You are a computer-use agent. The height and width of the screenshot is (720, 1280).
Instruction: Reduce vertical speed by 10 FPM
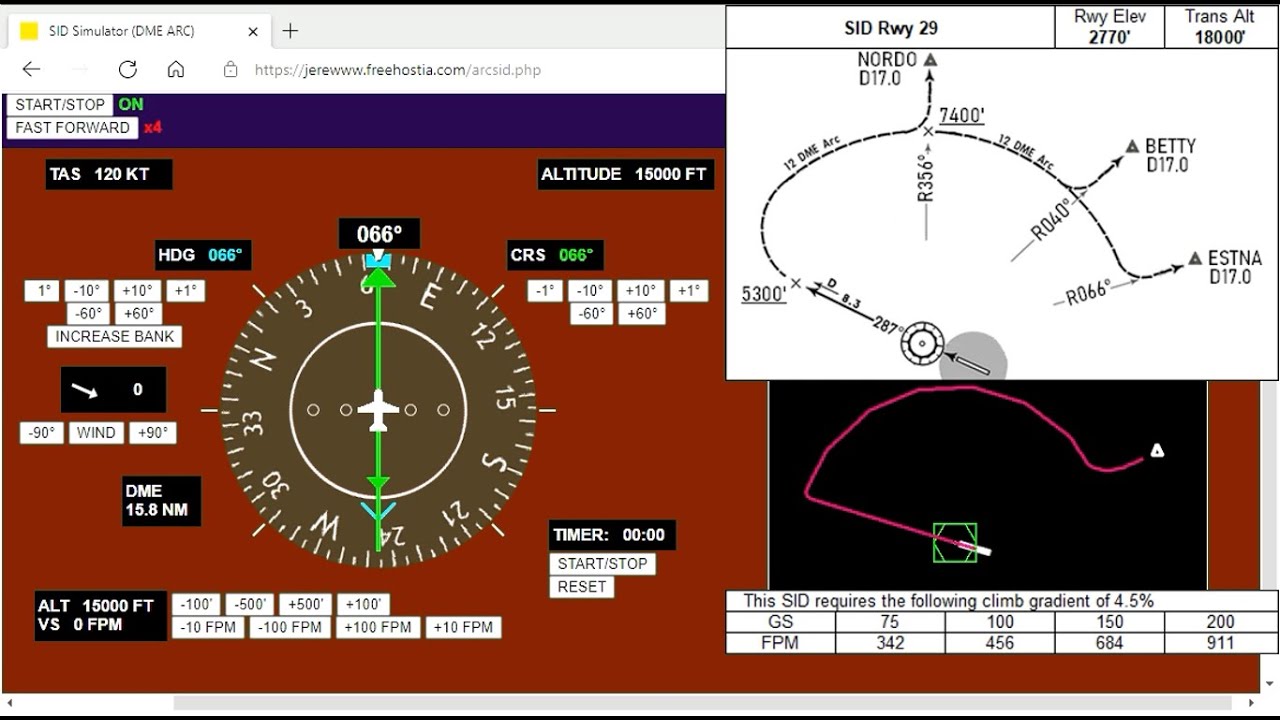tap(208, 628)
